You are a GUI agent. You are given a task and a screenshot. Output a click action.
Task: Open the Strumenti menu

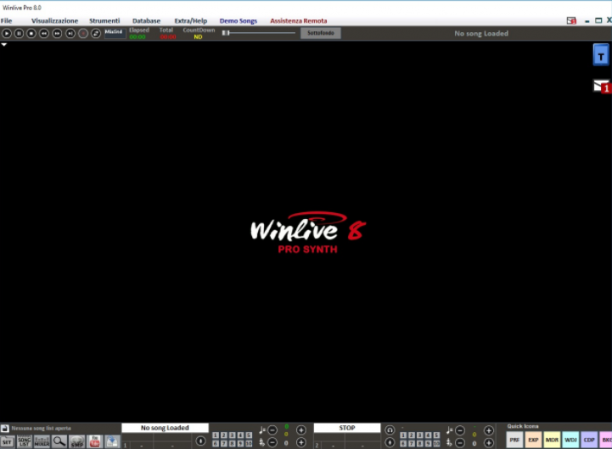coord(104,21)
